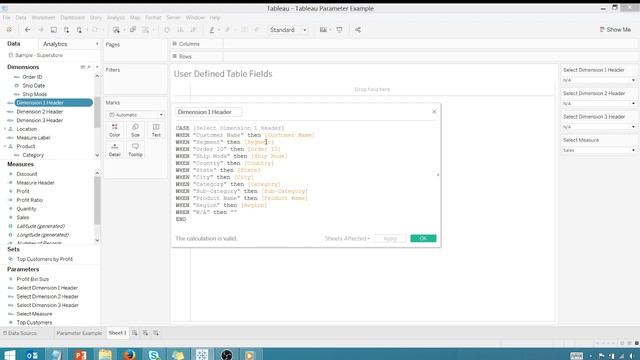Open the Help menu

pyautogui.click(x=215, y=18)
